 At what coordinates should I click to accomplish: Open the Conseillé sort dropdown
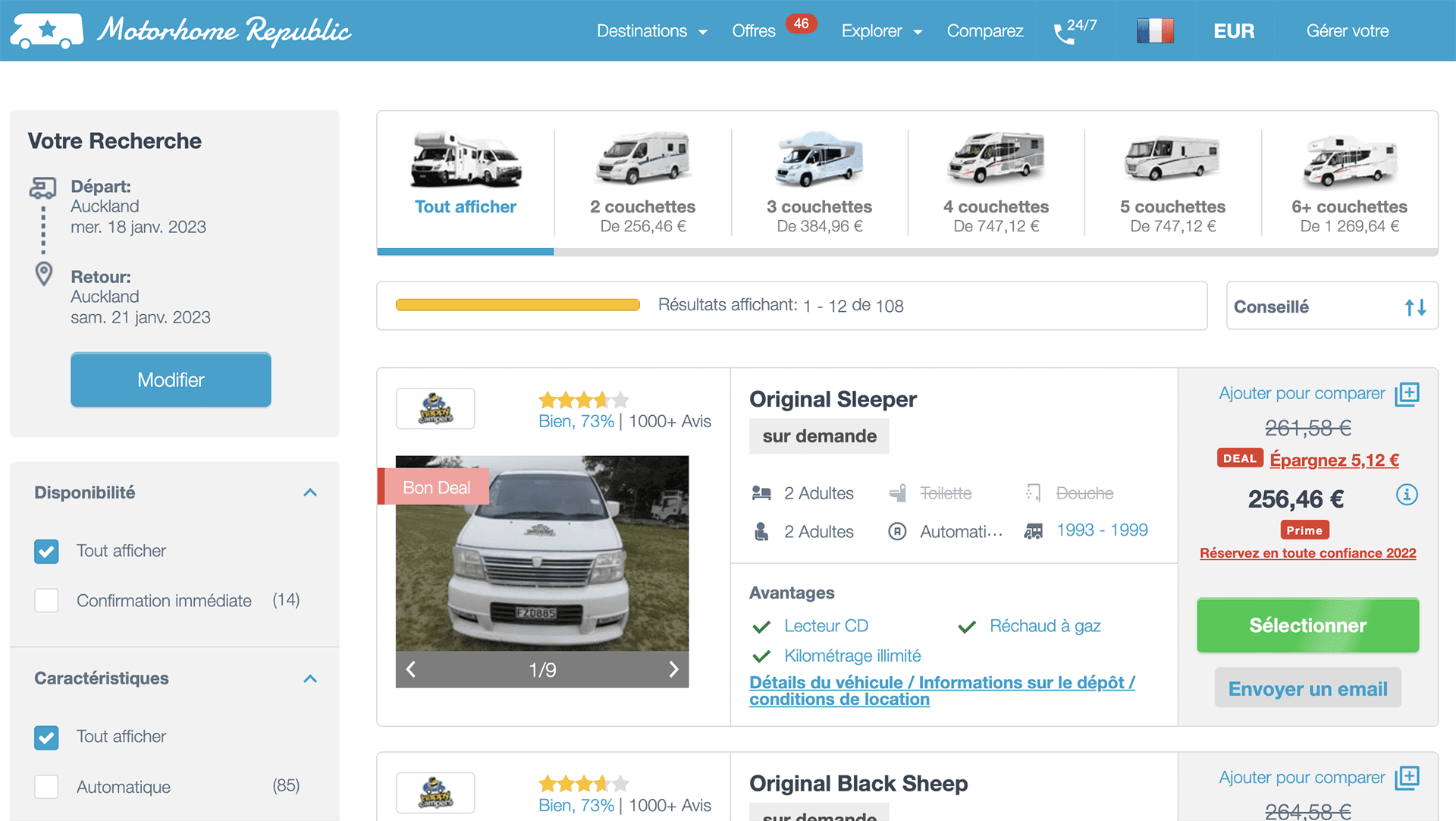click(x=1332, y=307)
